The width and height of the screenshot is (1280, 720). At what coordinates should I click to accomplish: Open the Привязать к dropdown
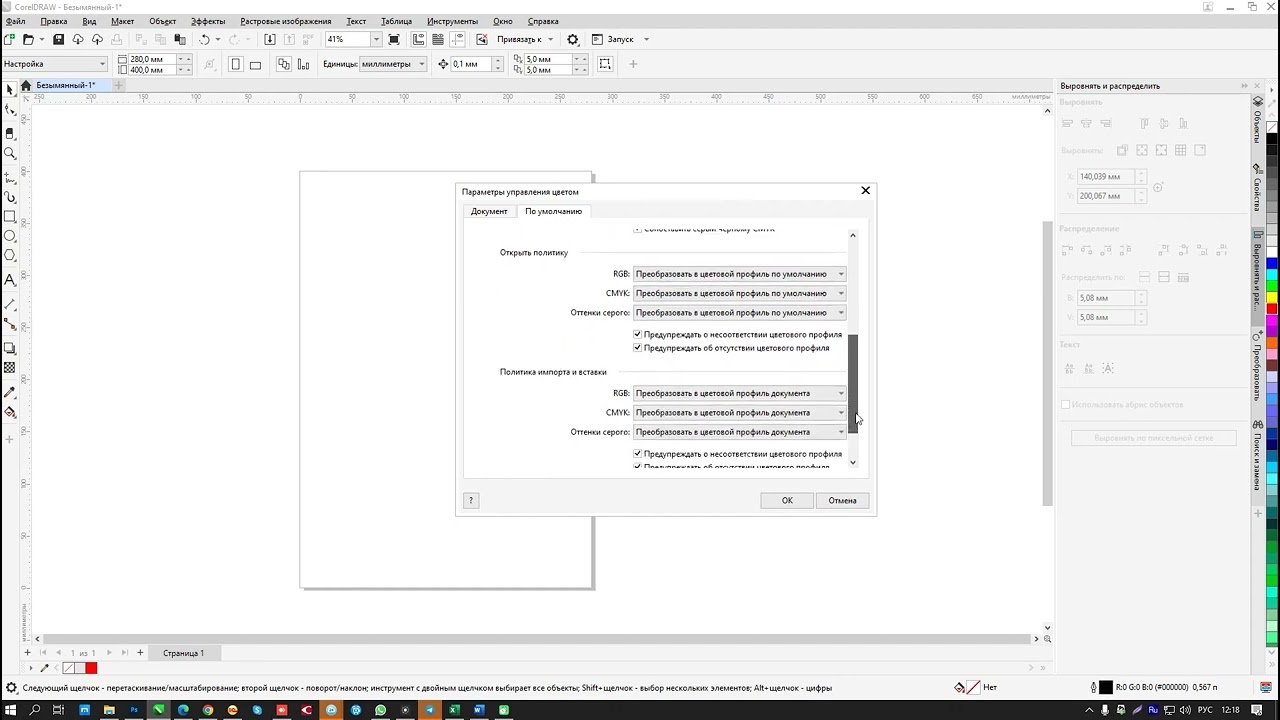[x=524, y=39]
